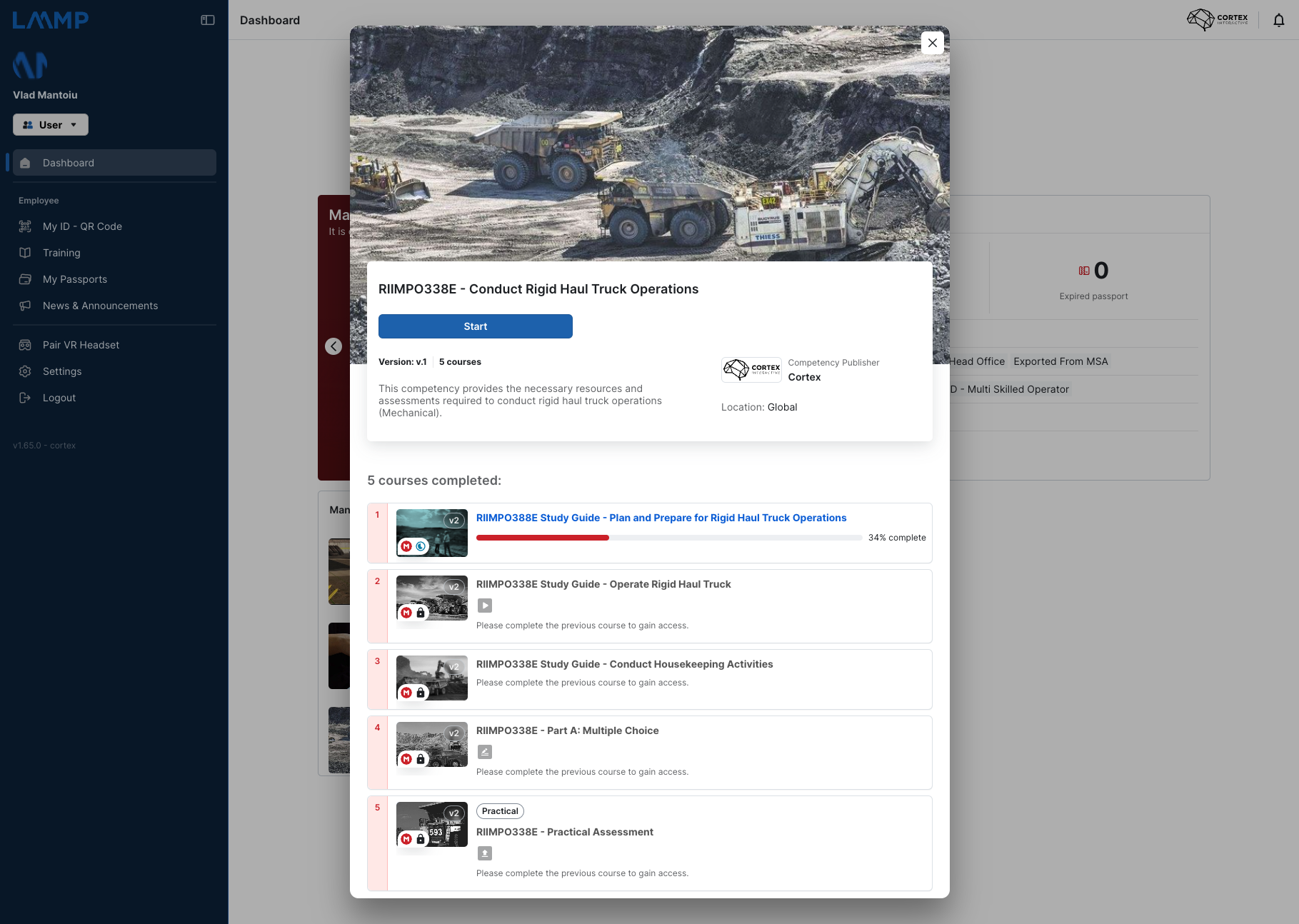Screen dimensions: 1299x924
Task: Click the Cortex Interactive logo in header
Action: (x=1218, y=19)
